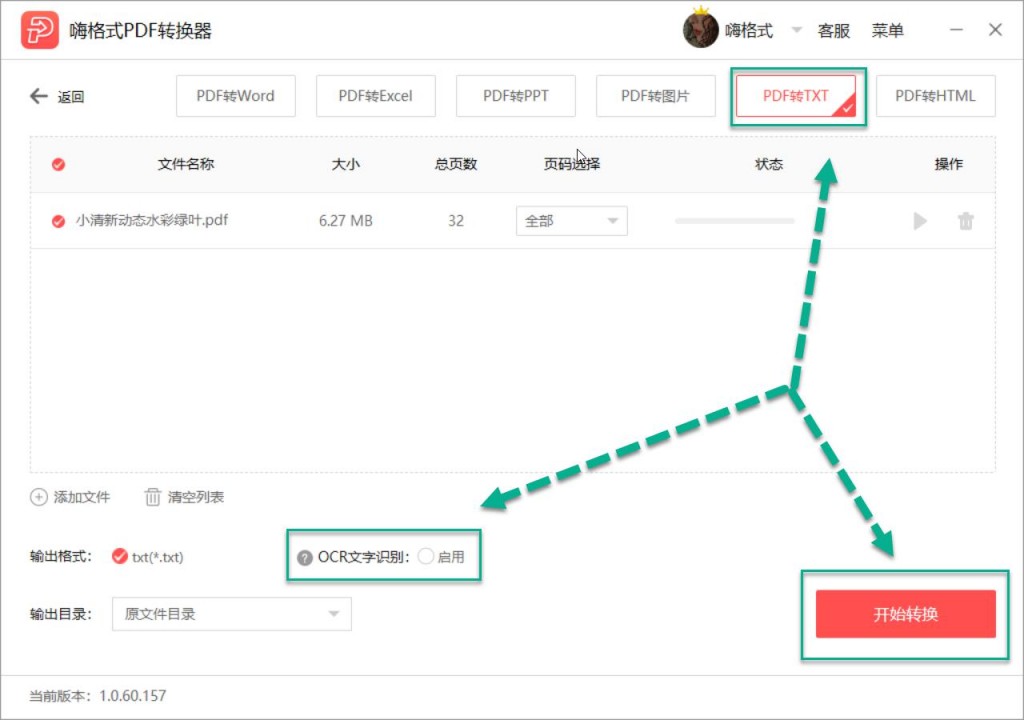Select the PDF转TXT tab
The width and height of the screenshot is (1024, 720).
pos(795,96)
